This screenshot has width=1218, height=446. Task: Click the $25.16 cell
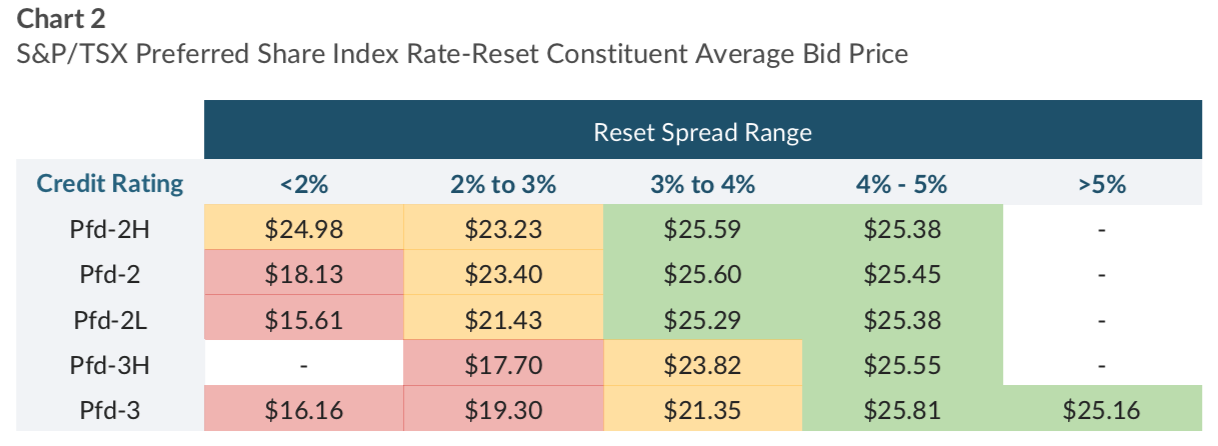[1101, 410]
